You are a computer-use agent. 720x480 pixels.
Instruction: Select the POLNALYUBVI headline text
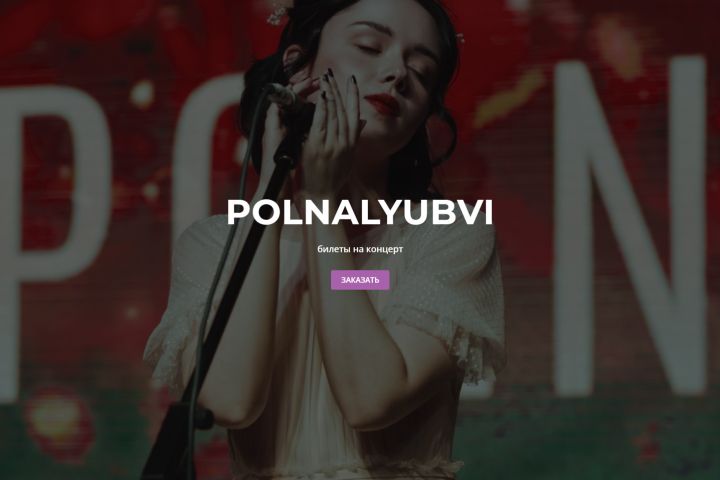(360, 213)
